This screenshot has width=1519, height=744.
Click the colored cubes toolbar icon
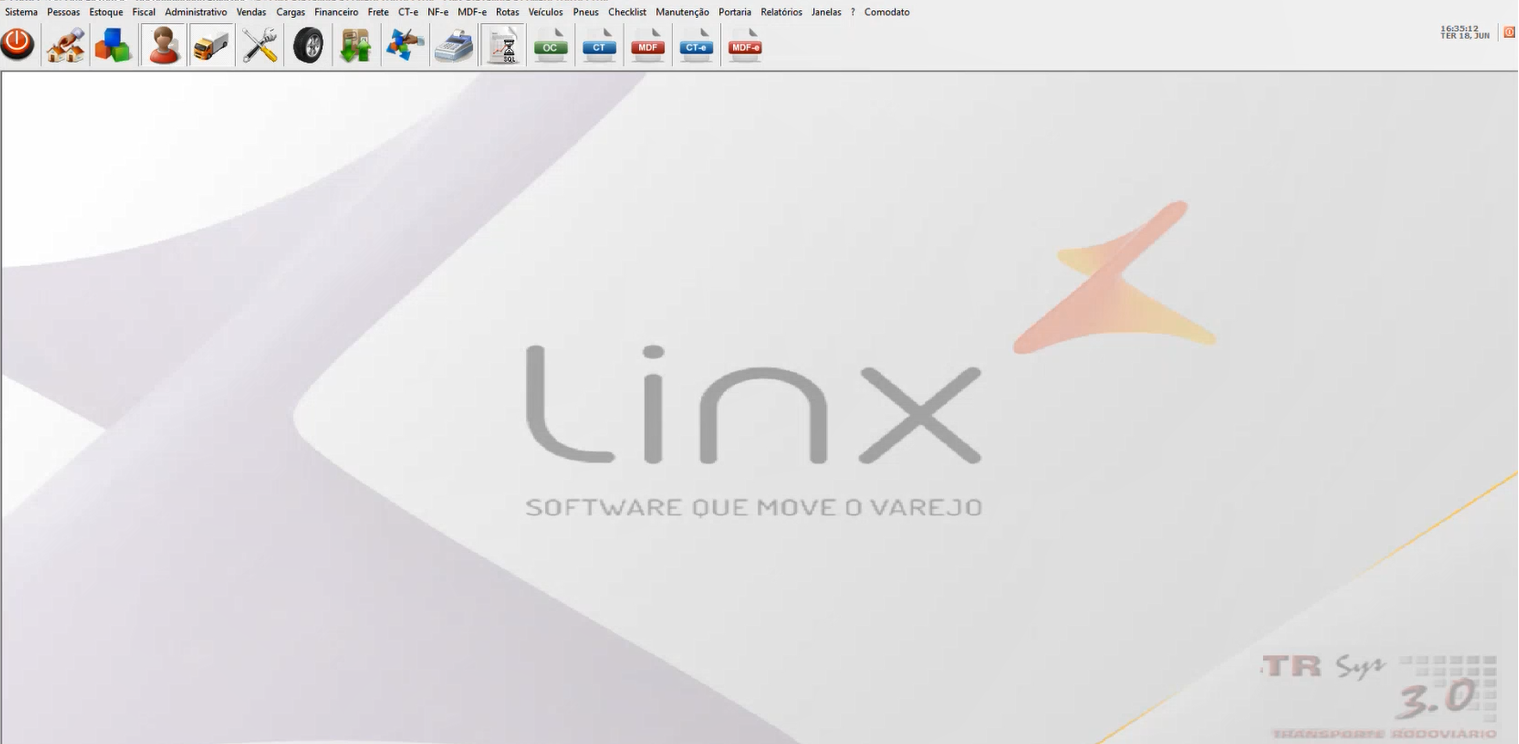point(114,46)
